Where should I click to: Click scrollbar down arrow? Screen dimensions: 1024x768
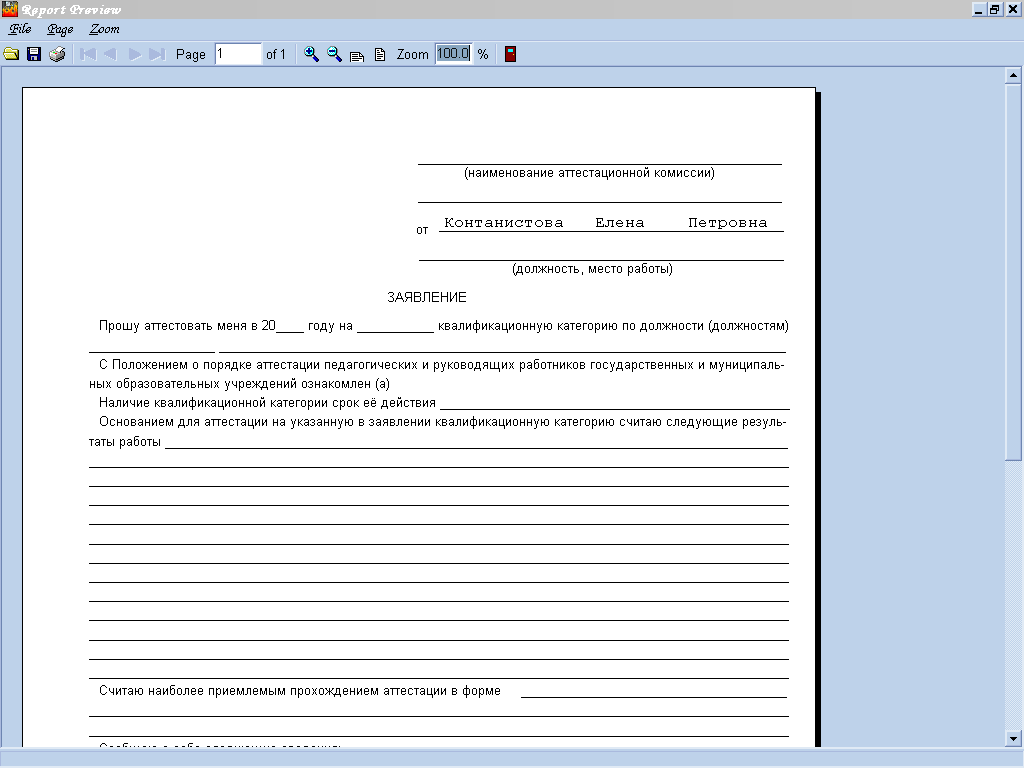click(1013, 739)
